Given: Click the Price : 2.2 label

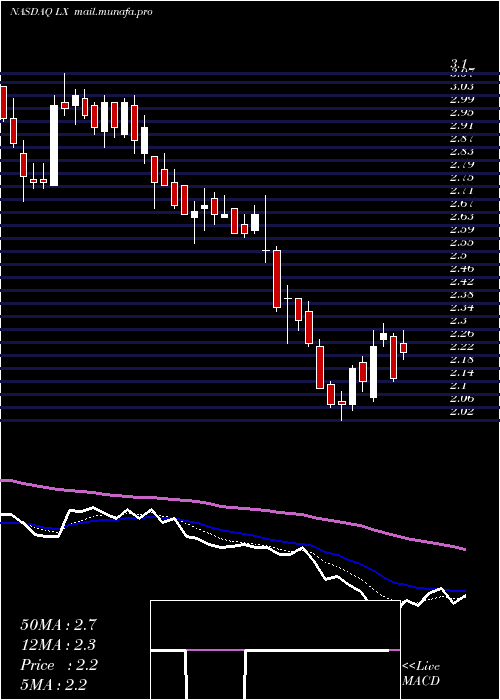Looking at the screenshot, I should click(58, 665).
